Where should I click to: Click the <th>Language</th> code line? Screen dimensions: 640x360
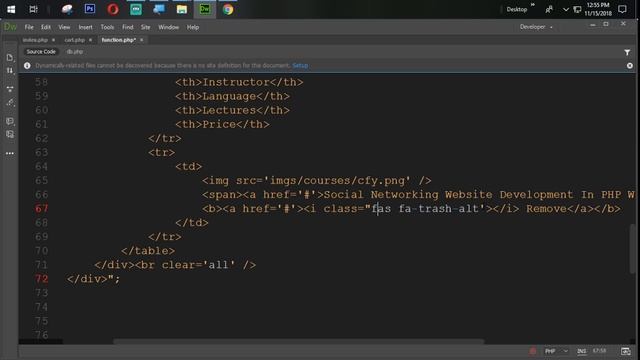pos(232,96)
